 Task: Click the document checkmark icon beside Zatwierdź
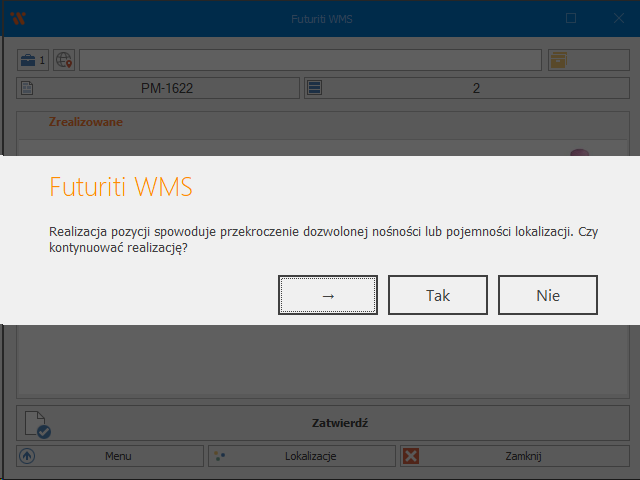point(37,424)
